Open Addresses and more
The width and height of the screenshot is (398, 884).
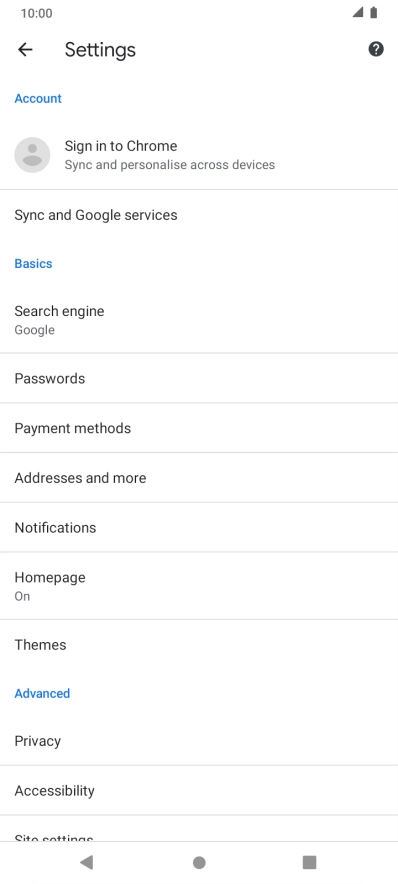tap(199, 478)
